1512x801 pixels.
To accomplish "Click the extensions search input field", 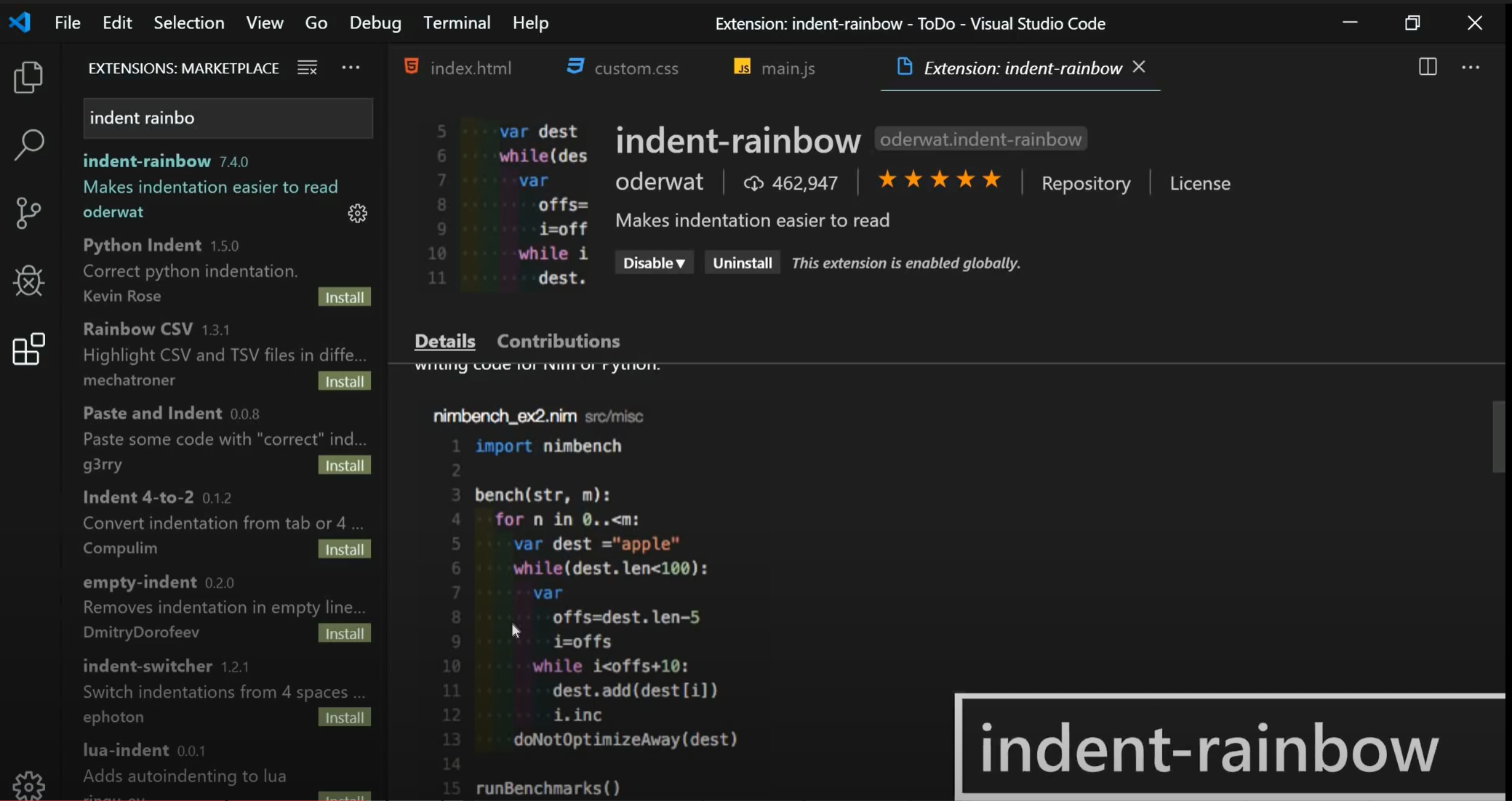I will point(228,118).
